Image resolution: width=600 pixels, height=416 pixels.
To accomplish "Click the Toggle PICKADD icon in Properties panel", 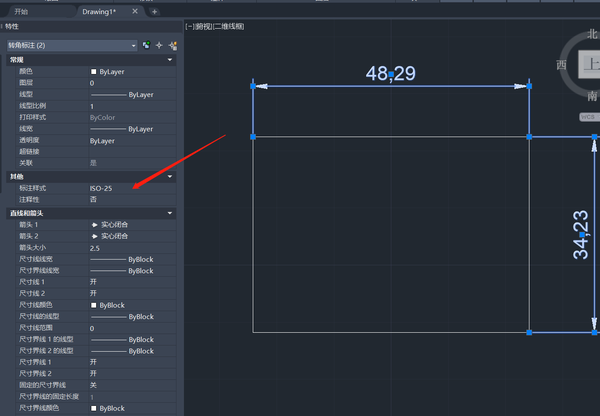I will 147,46.
